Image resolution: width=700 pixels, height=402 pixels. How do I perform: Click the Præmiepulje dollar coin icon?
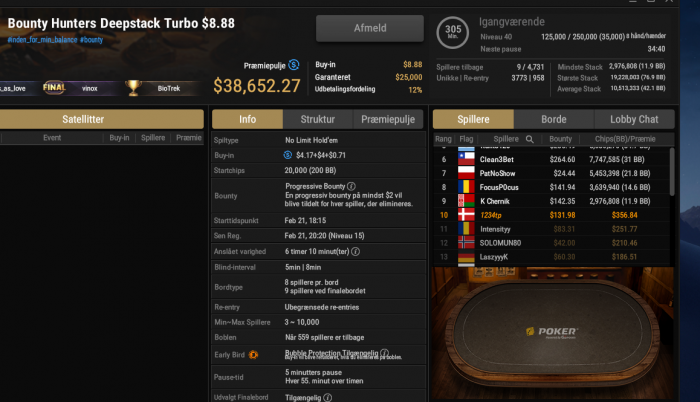[x=294, y=65]
